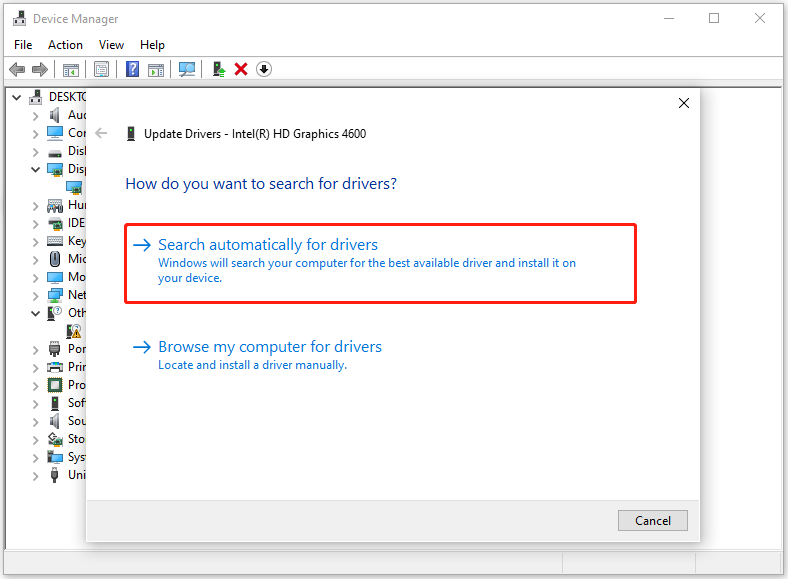Viewport: 788px width, 579px height.
Task: Click the Cancel button
Action: [653, 521]
